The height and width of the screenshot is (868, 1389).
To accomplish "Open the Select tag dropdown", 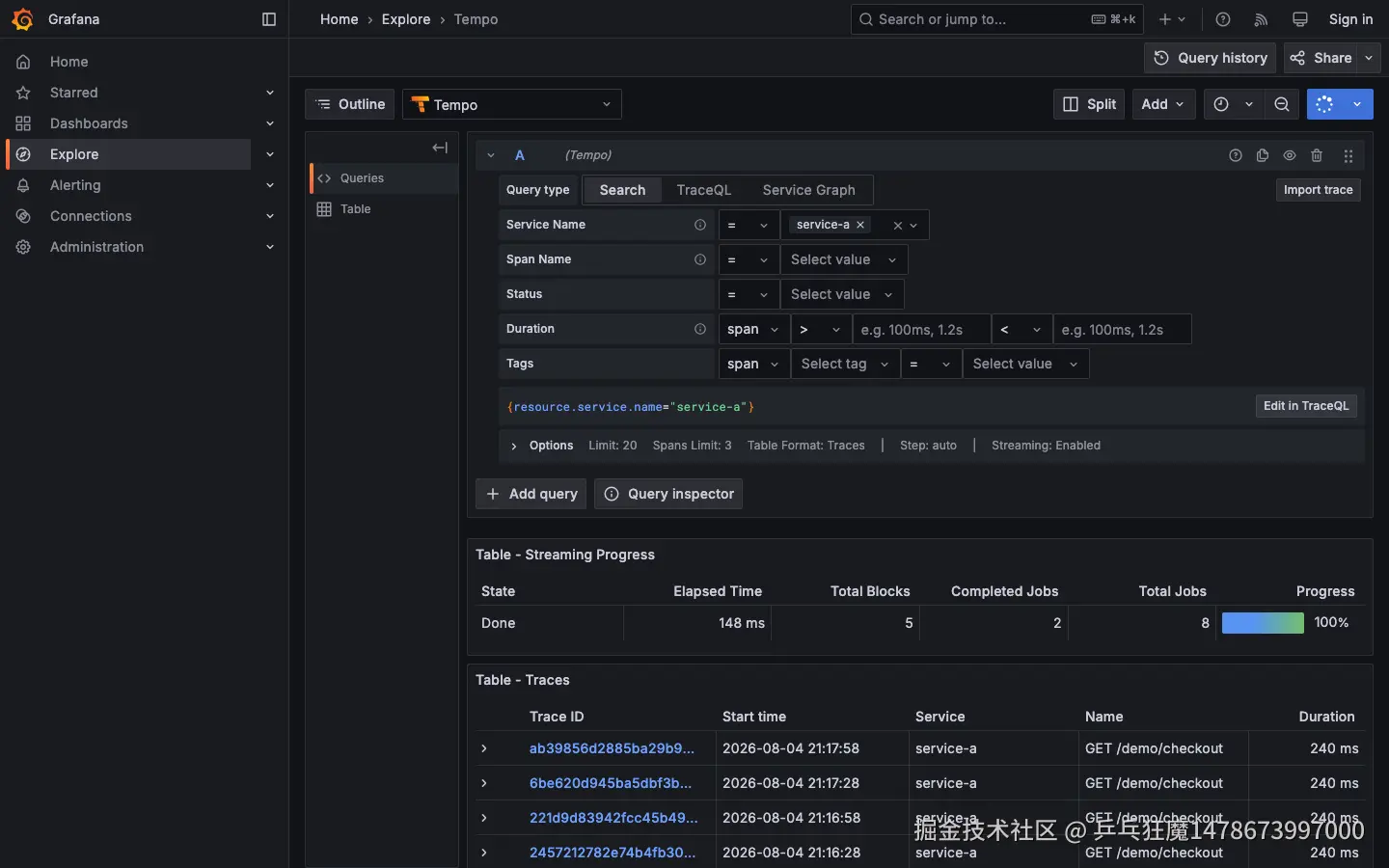I will [845, 364].
